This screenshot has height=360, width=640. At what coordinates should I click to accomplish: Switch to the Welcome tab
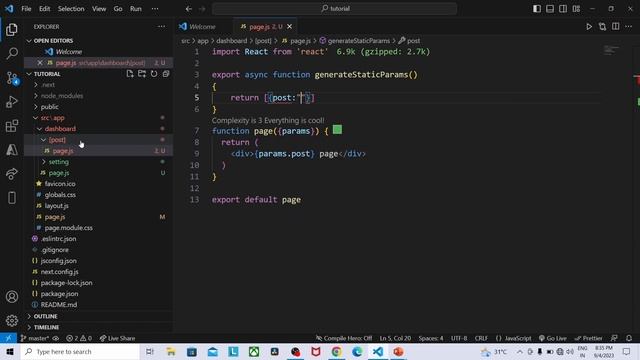pos(202,27)
